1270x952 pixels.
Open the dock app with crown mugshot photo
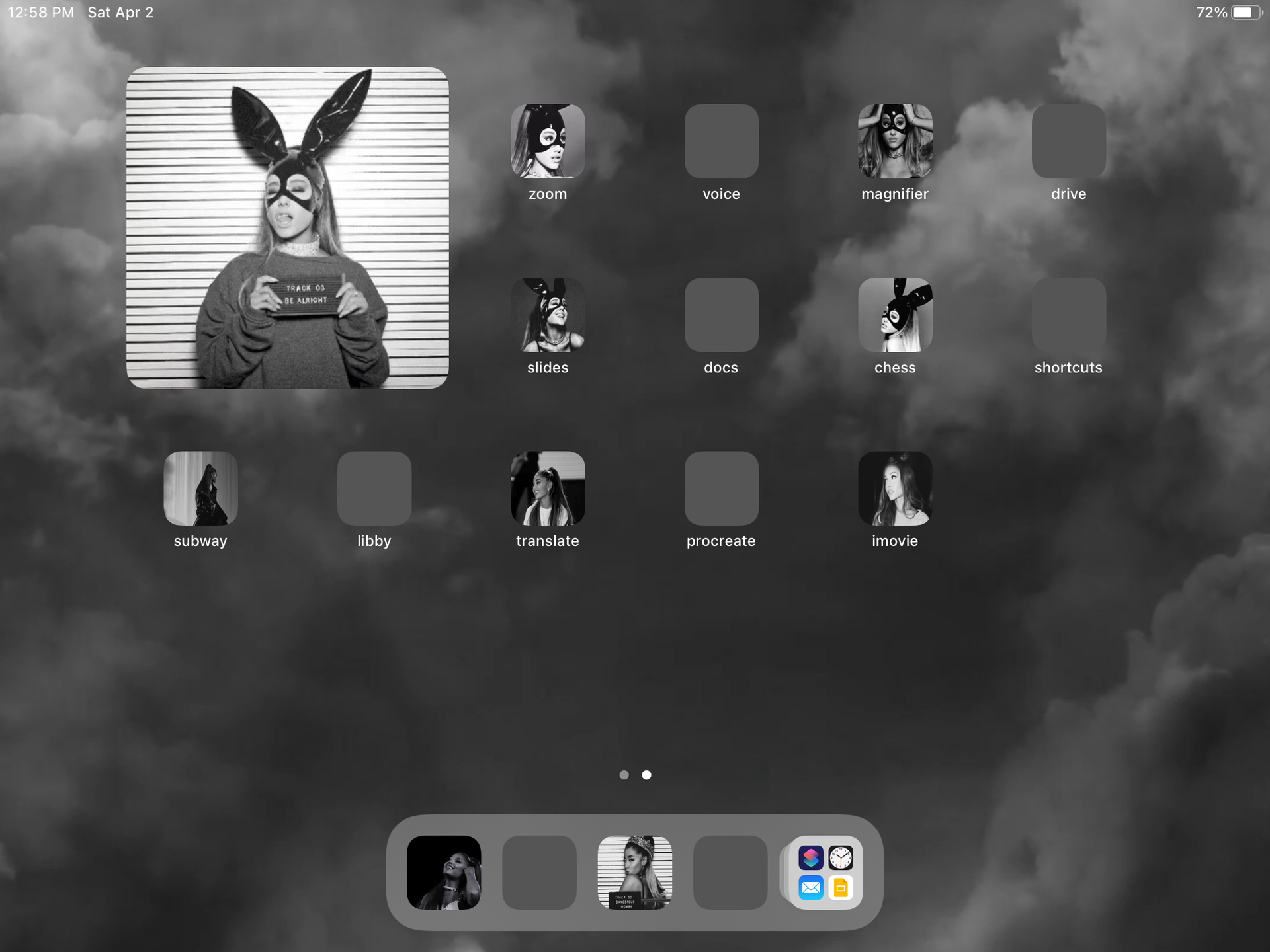(635, 873)
